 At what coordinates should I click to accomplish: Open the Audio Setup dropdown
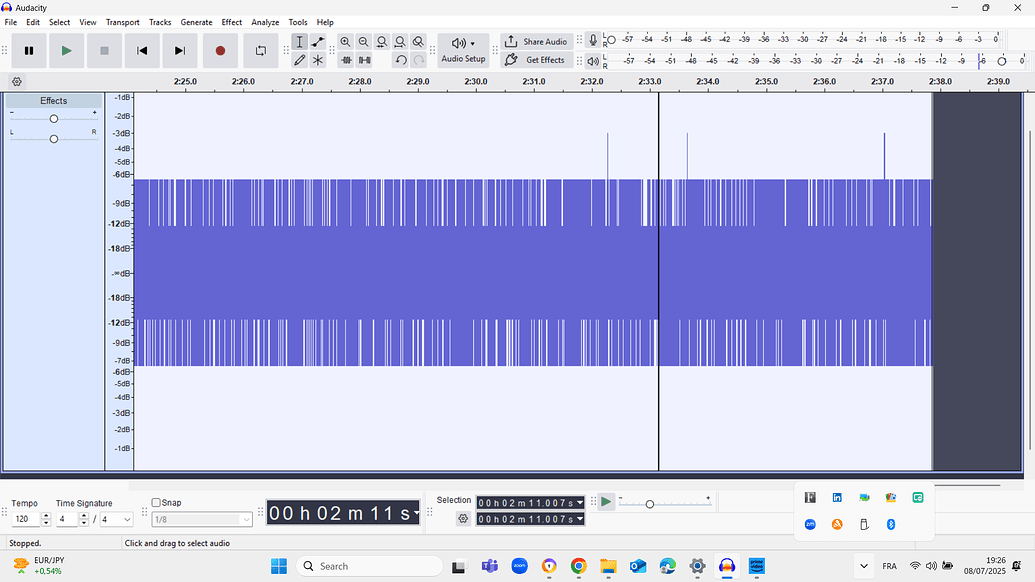(463, 50)
